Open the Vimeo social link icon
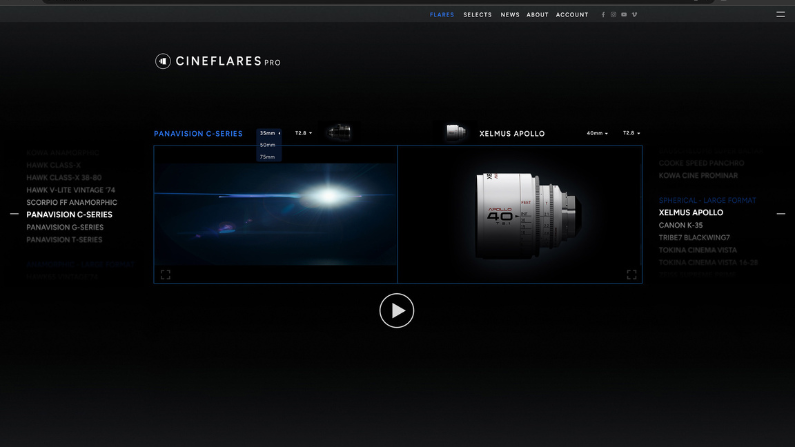Image resolution: width=795 pixels, height=447 pixels. [x=634, y=15]
